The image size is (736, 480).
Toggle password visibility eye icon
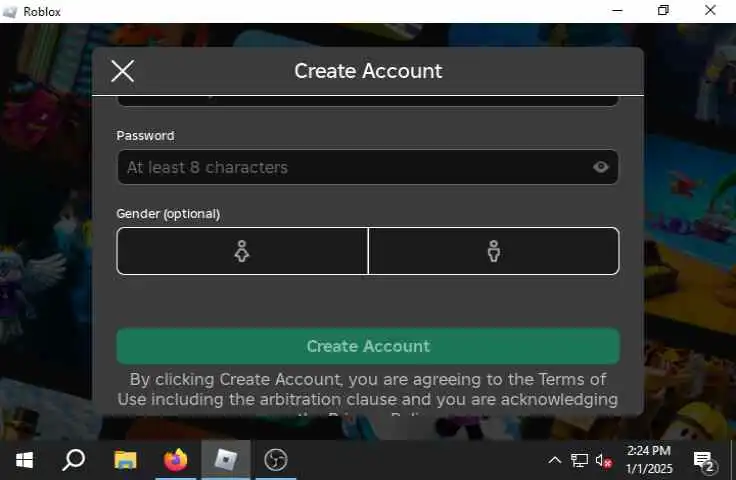[600, 167]
